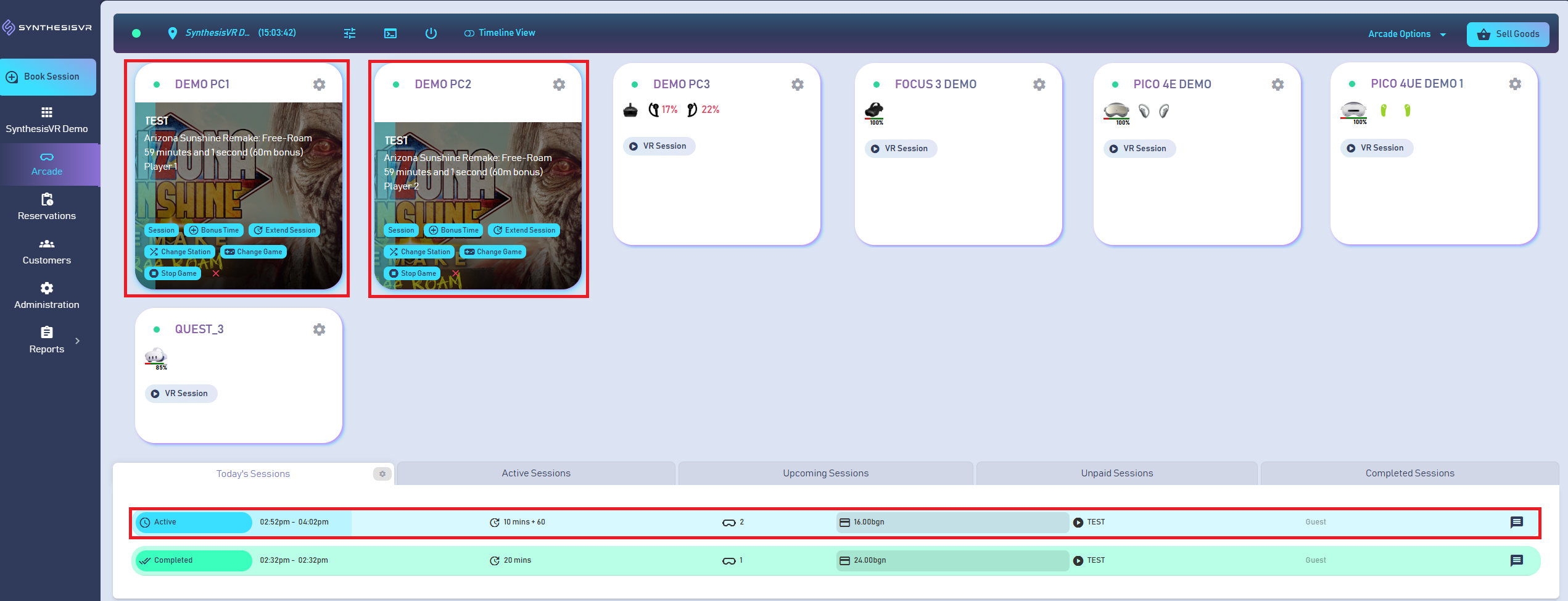The width and height of the screenshot is (1568, 601).
Task: Click the red X on DEMO PC1
Action: (x=216, y=273)
